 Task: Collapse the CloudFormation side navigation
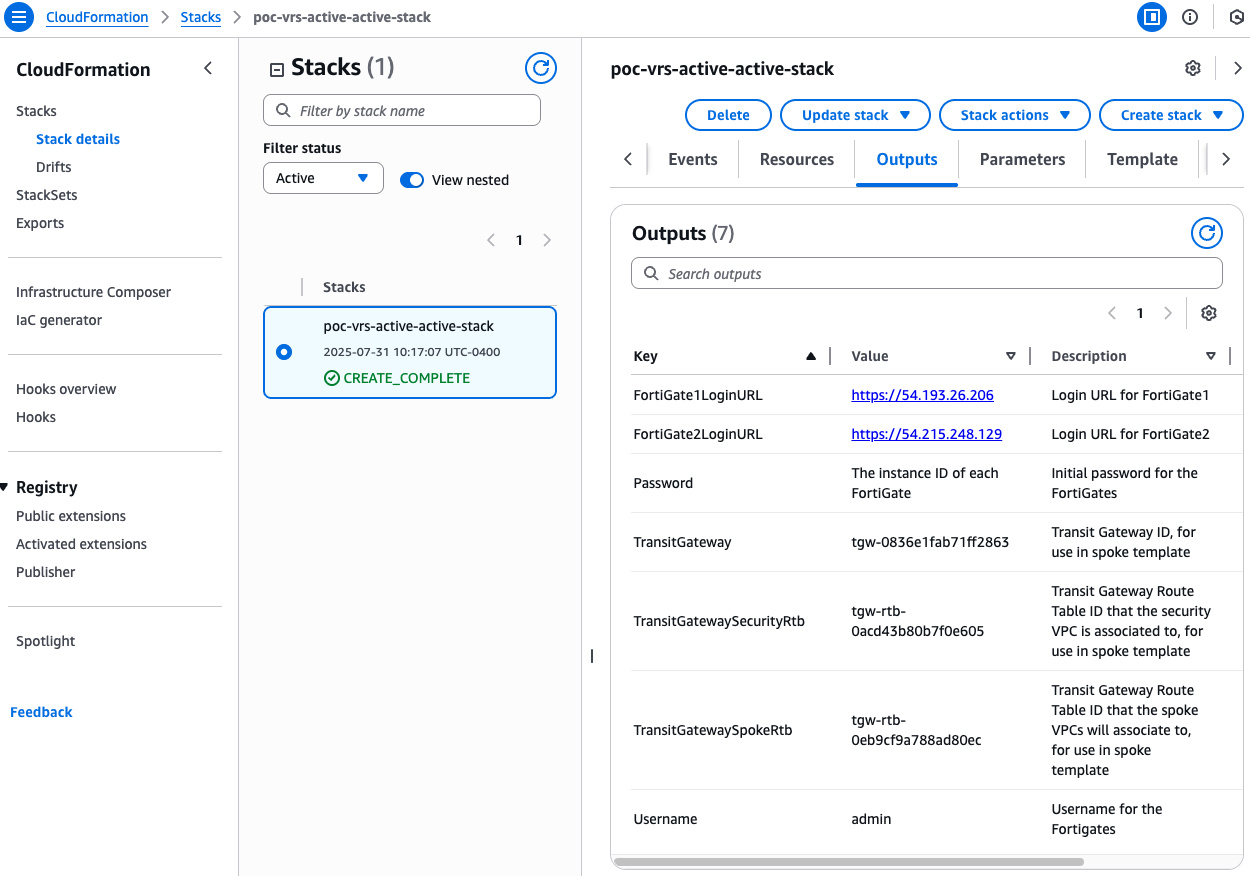pos(208,69)
